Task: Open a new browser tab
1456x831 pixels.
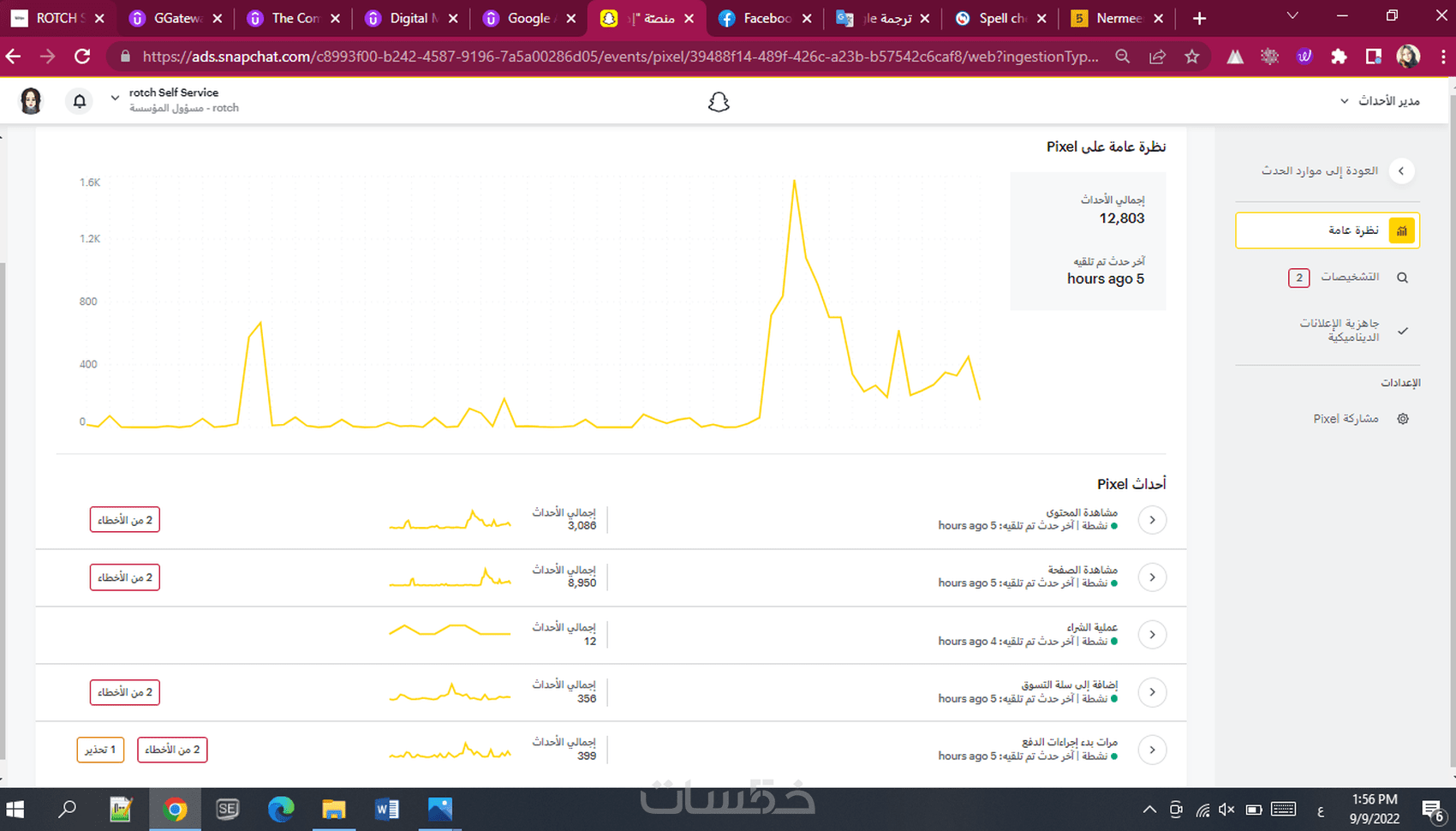Action: tap(1199, 18)
